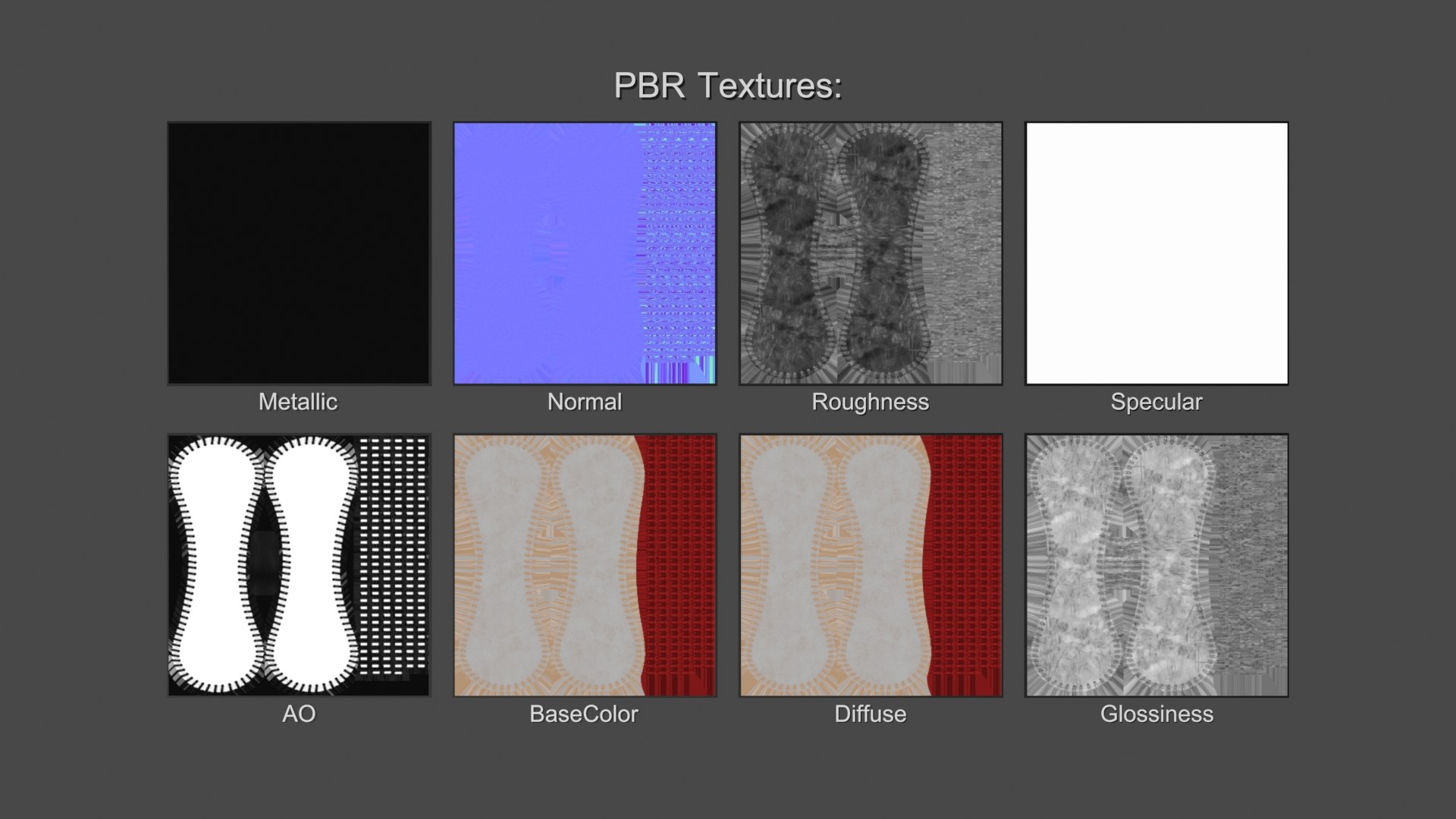Select the Glossiness texture thumbnail

coord(1156,565)
